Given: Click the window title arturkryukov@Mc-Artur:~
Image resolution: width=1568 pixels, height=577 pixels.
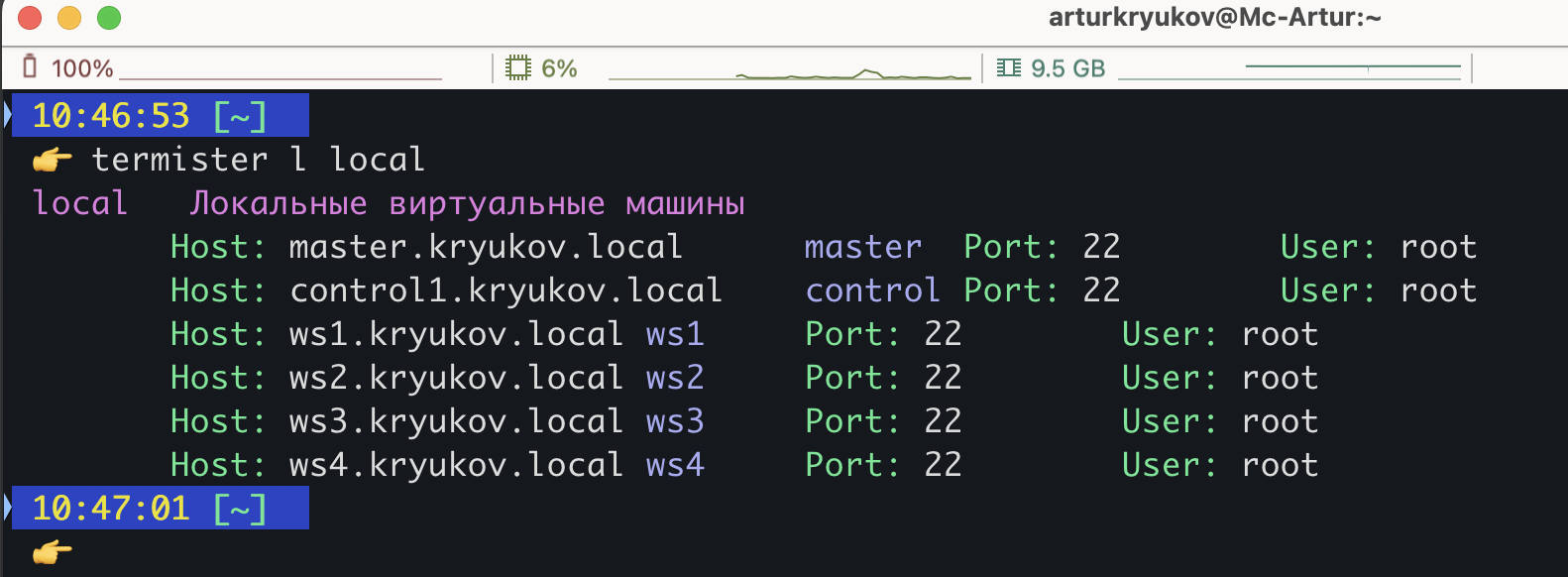Looking at the screenshot, I should [1214, 17].
